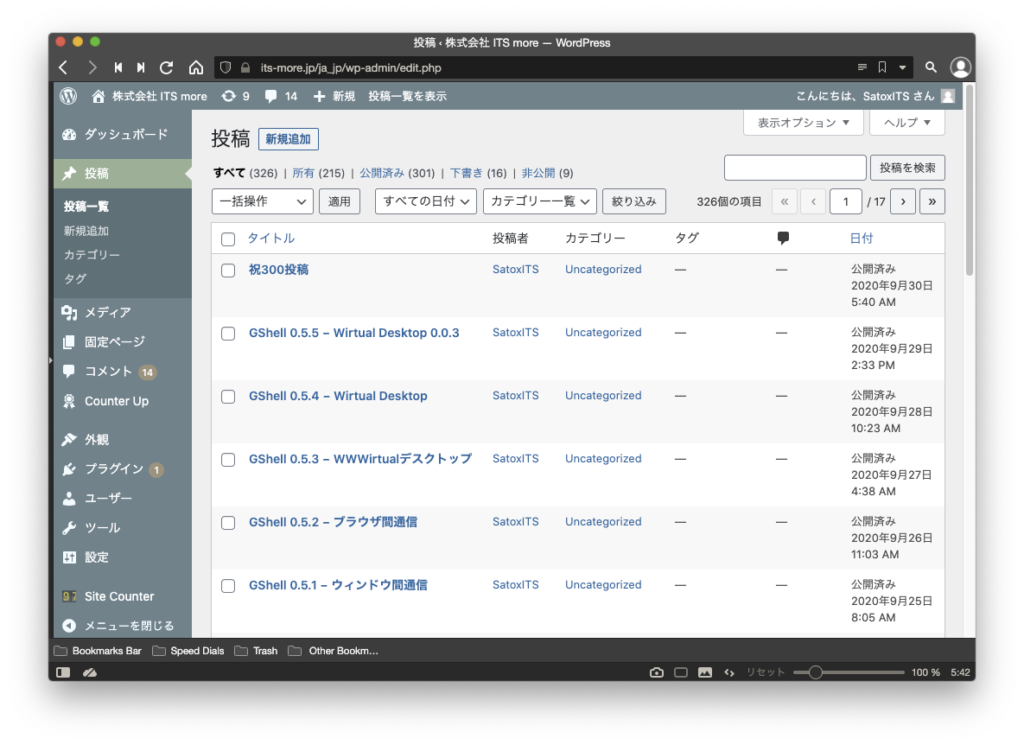
Task: Open the browser user profile icon
Action: (960, 68)
